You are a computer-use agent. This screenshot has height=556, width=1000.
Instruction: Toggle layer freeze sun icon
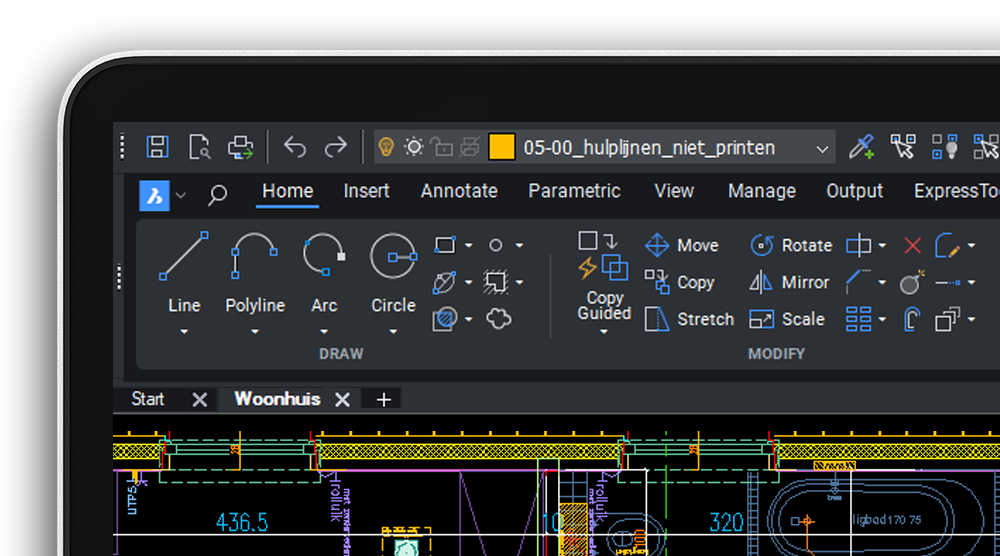pyautogui.click(x=414, y=148)
